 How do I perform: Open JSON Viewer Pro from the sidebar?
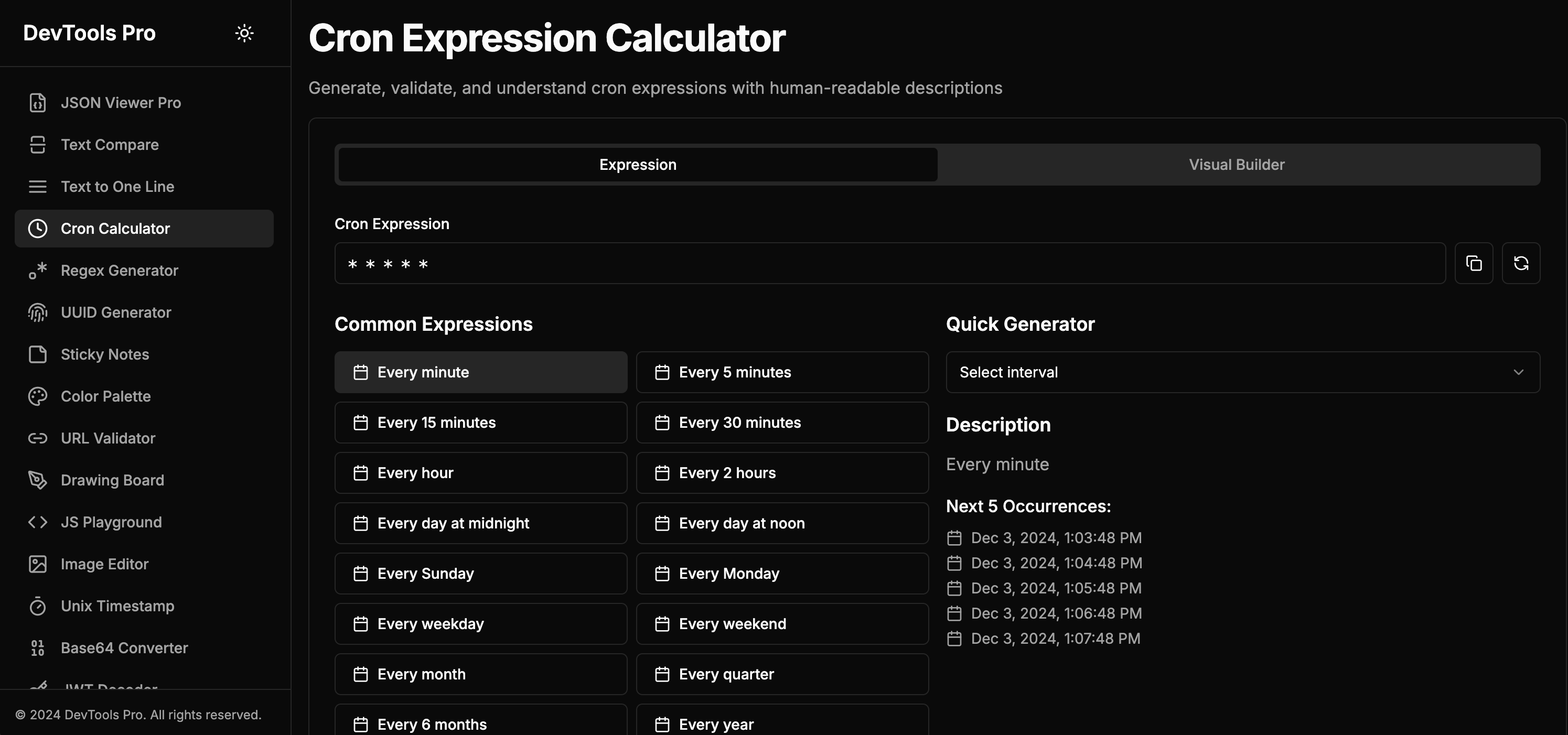point(121,103)
